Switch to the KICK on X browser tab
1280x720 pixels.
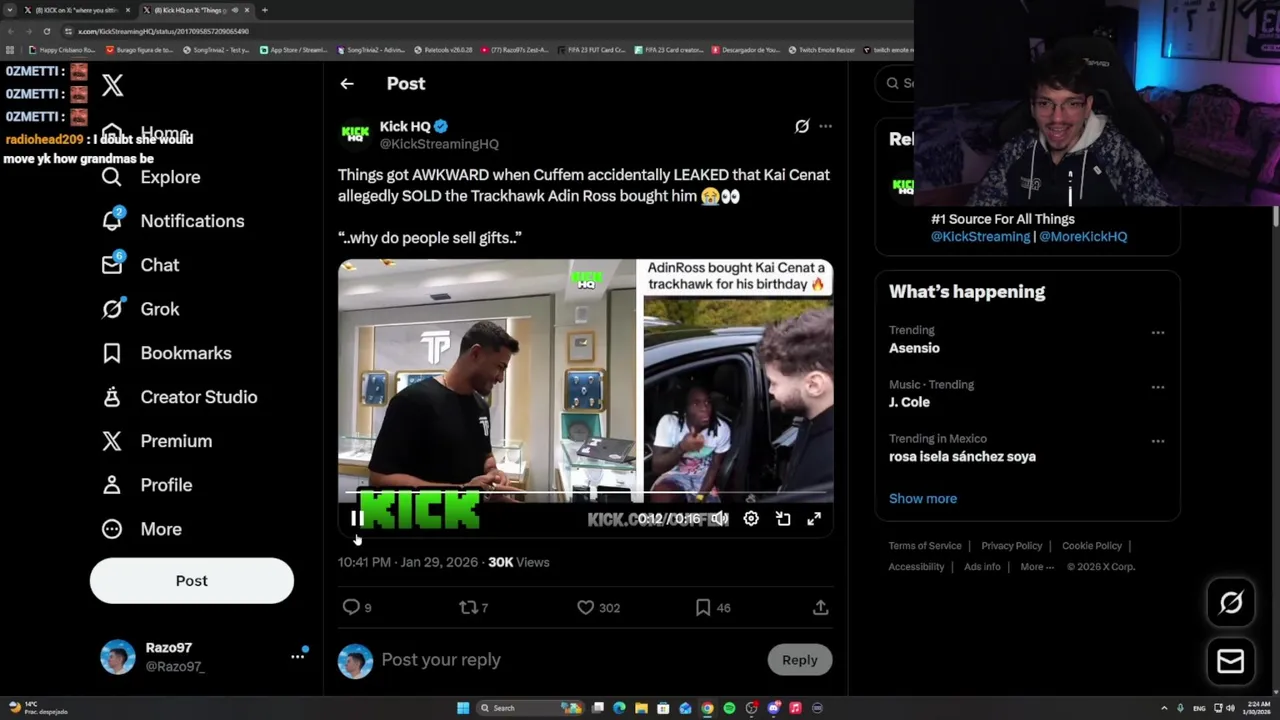click(78, 10)
